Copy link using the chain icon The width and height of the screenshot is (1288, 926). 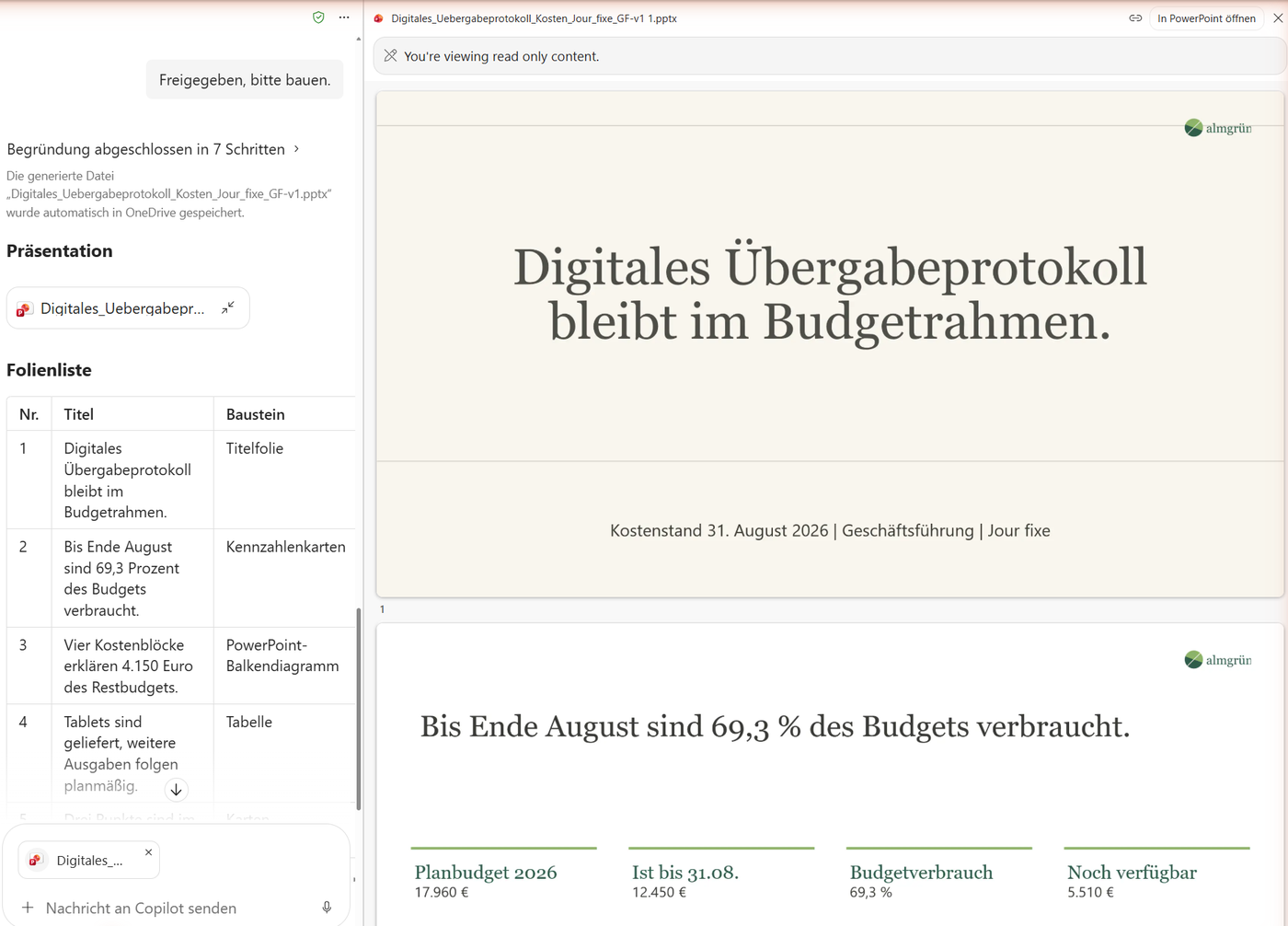coord(1135,18)
